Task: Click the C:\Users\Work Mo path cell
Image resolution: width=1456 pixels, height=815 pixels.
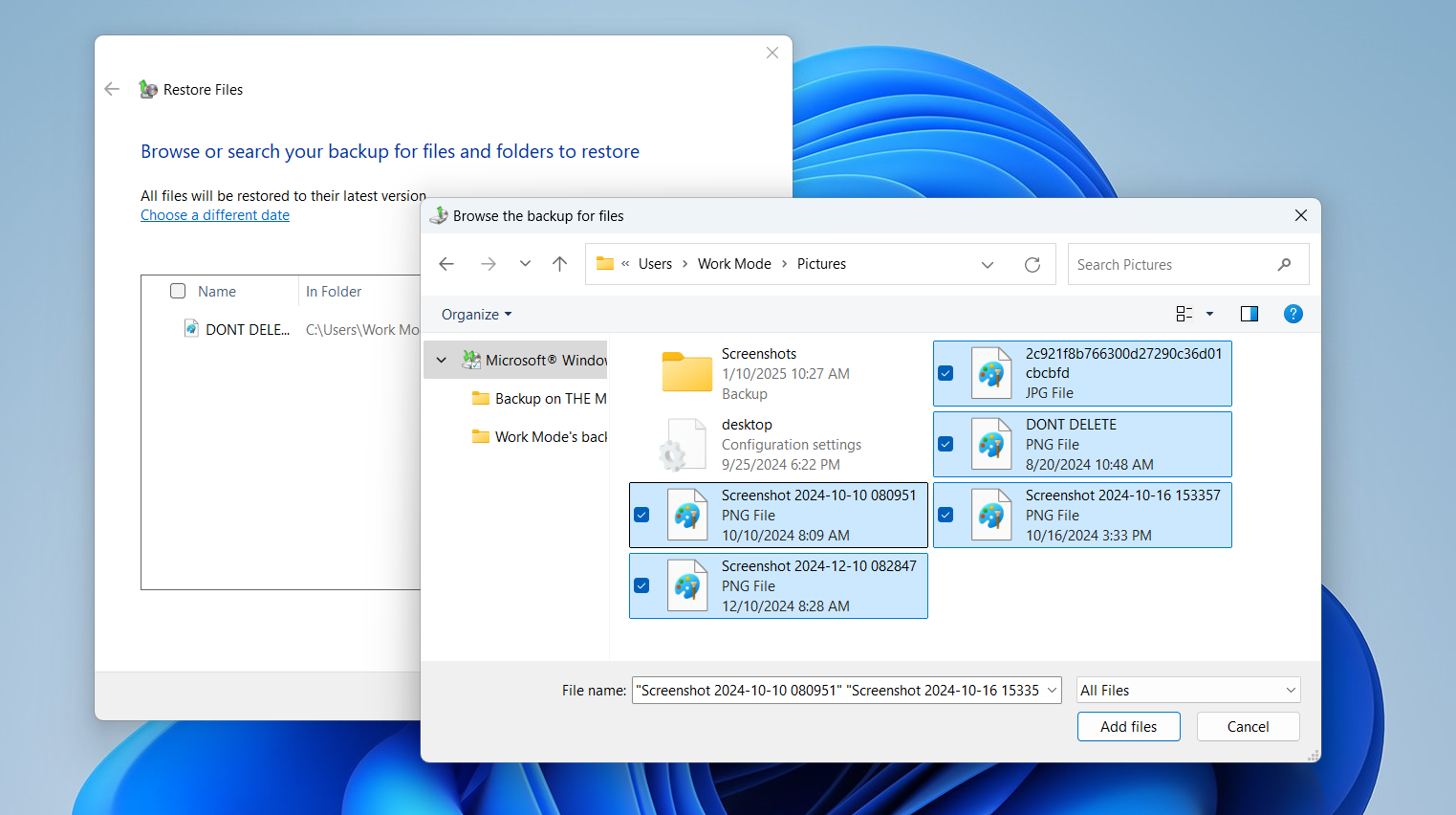Action: pyautogui.click(x=362, y=330)
